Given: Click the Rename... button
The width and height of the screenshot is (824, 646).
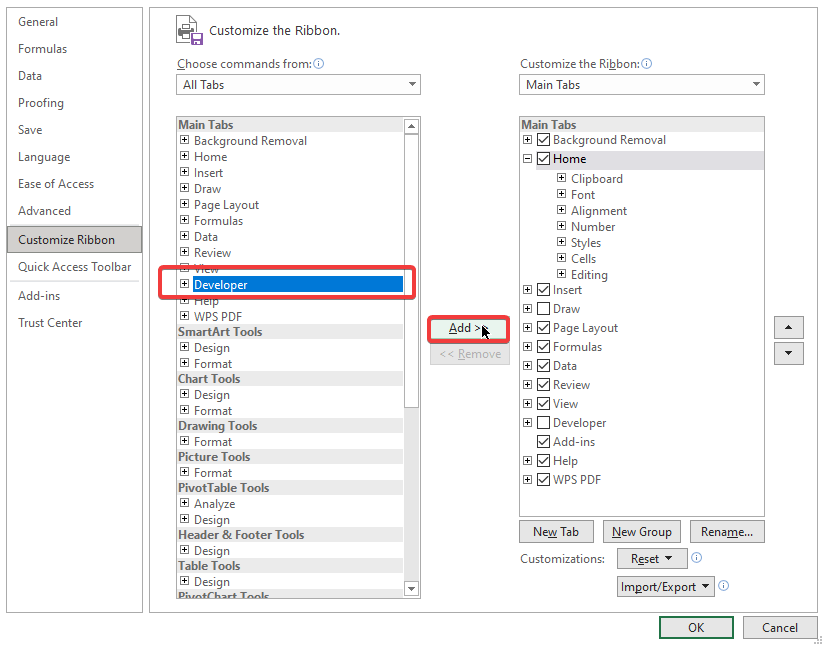Looking at the screenshot, I should 727,531.
